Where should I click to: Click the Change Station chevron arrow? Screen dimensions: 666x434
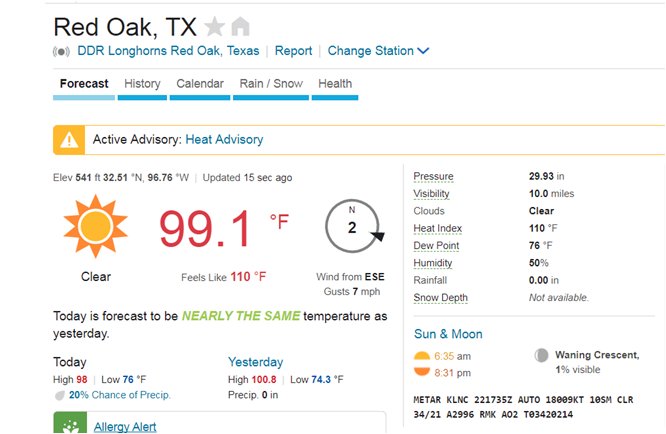pyautogui.click(x=423, y=51)
